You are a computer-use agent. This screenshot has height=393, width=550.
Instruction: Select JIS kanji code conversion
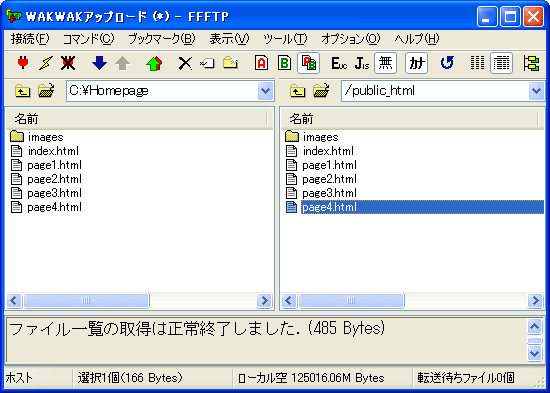tap(362, 64)
